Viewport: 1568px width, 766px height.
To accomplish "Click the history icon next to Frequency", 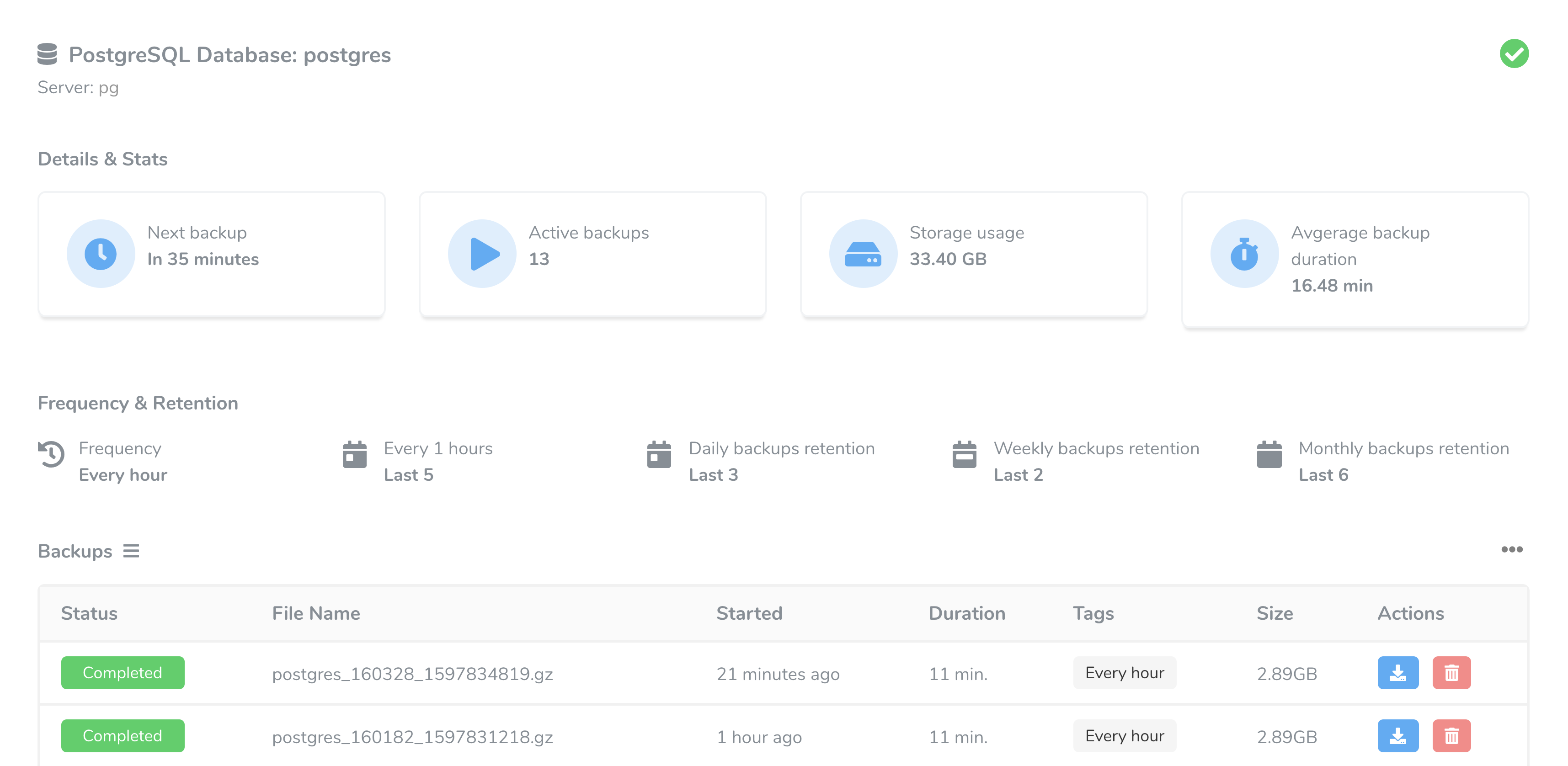I will pyautogui.click(x=51, y=454).
